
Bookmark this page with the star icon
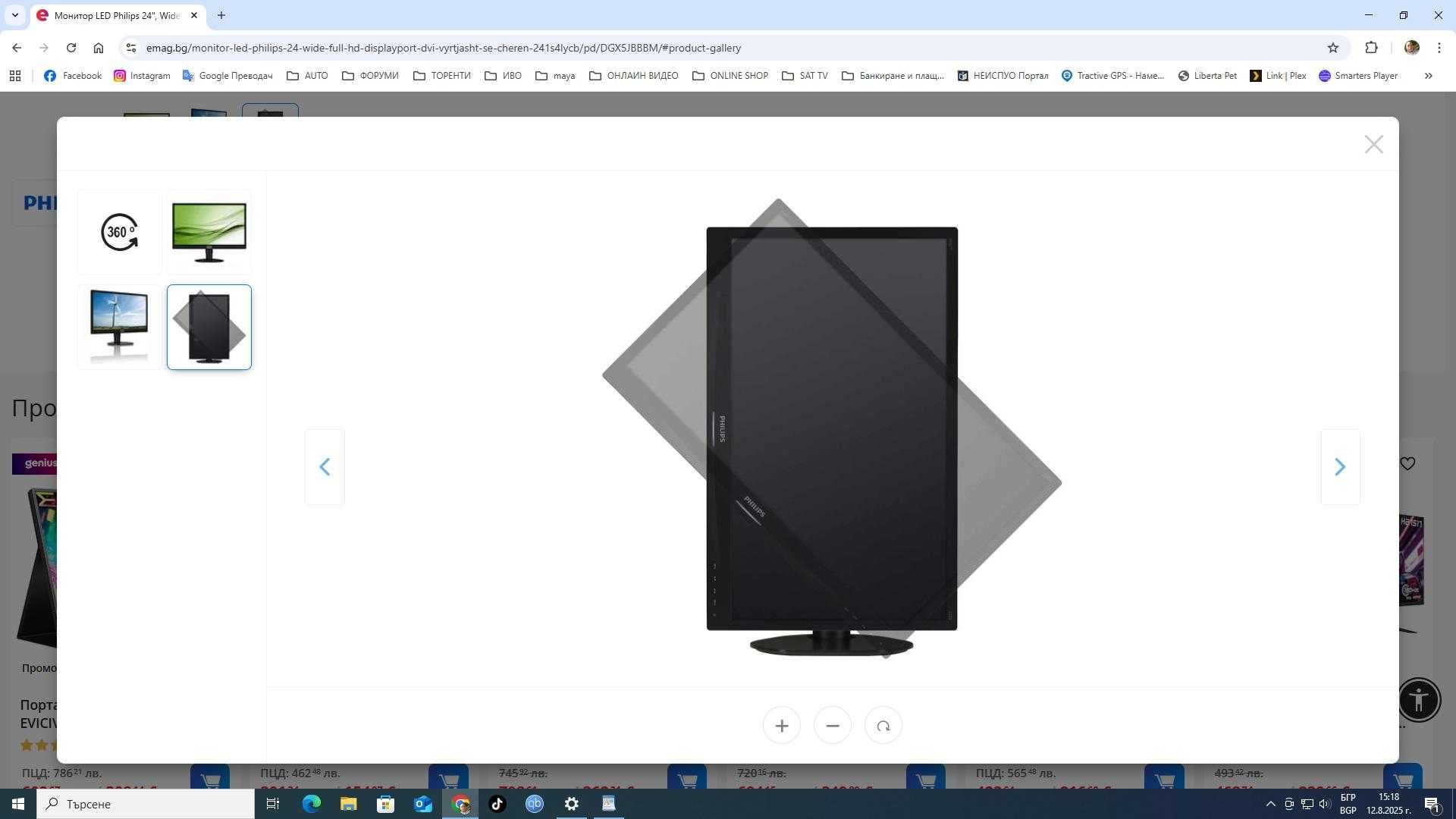point(1333,48)
